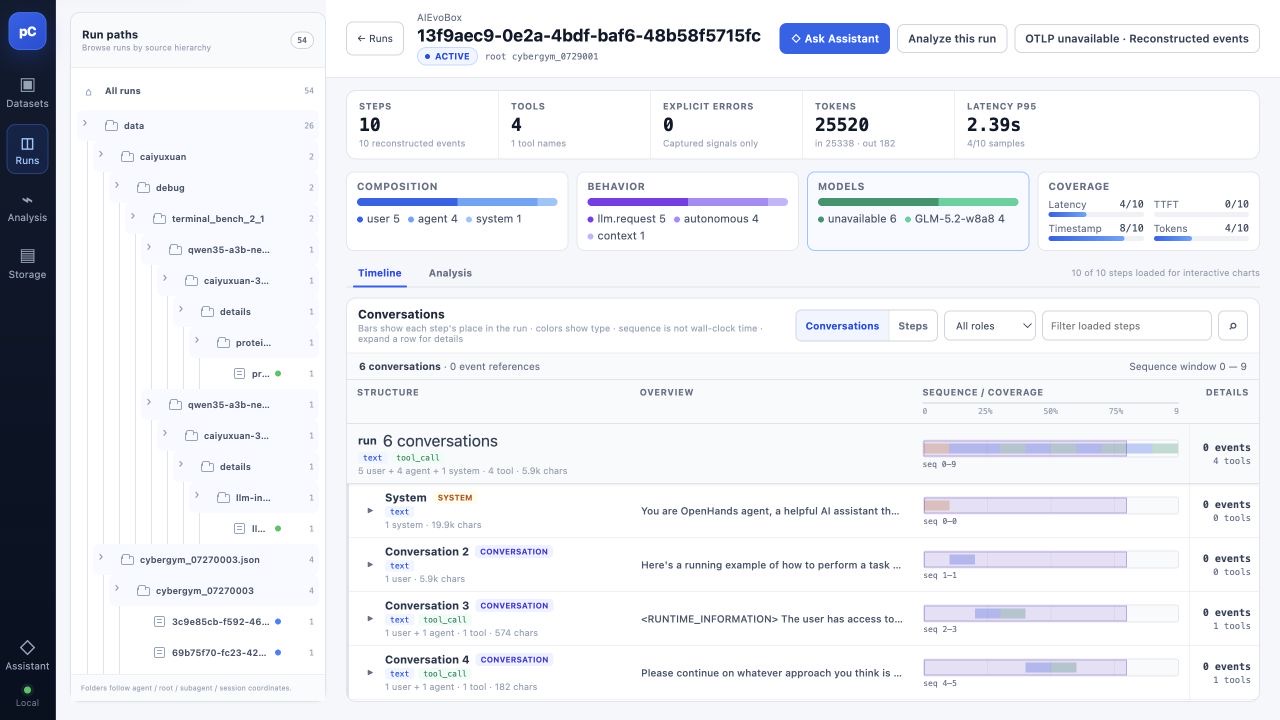Switch to the Analysis tab
This screenshot has height=720, width=1280.
pyautogui.click(x=450, y=273)
